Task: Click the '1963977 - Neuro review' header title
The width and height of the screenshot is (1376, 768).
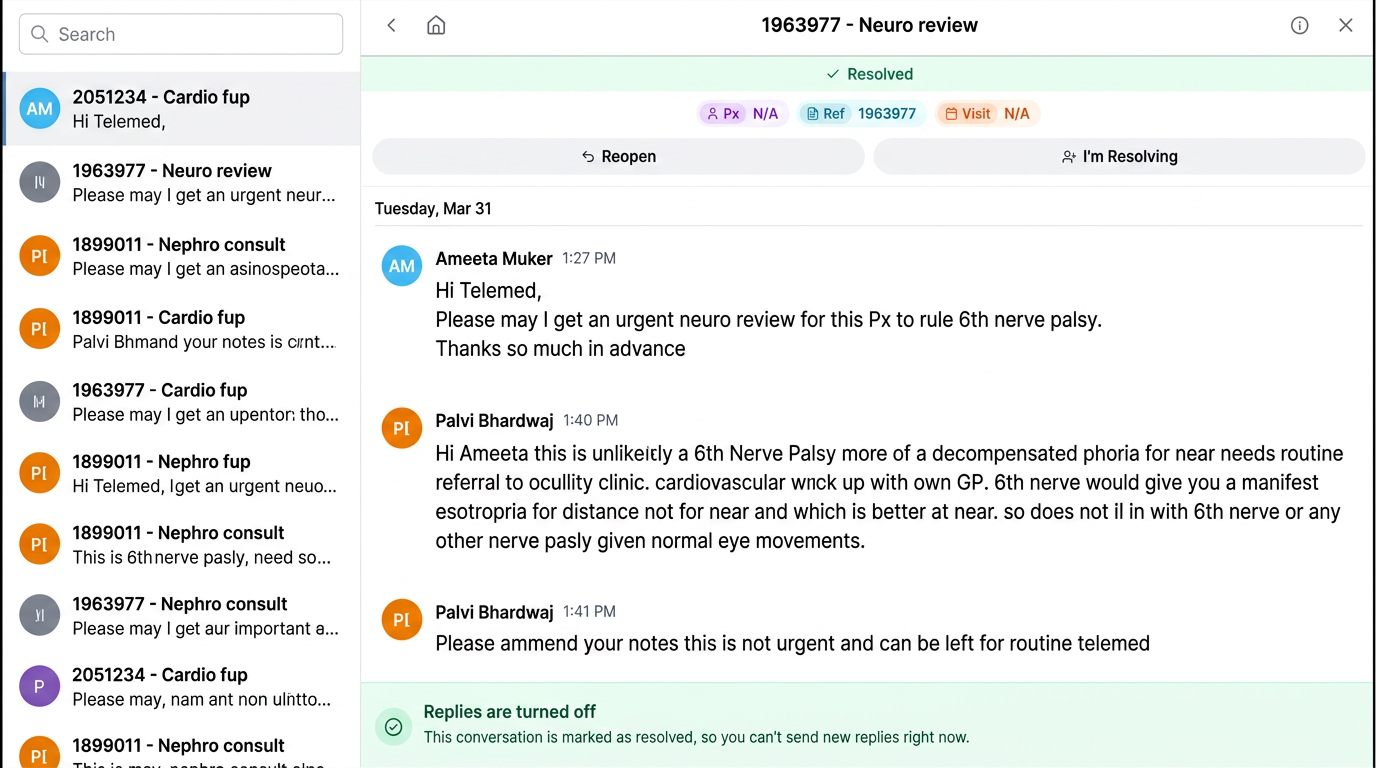Action: pos(869,25)
